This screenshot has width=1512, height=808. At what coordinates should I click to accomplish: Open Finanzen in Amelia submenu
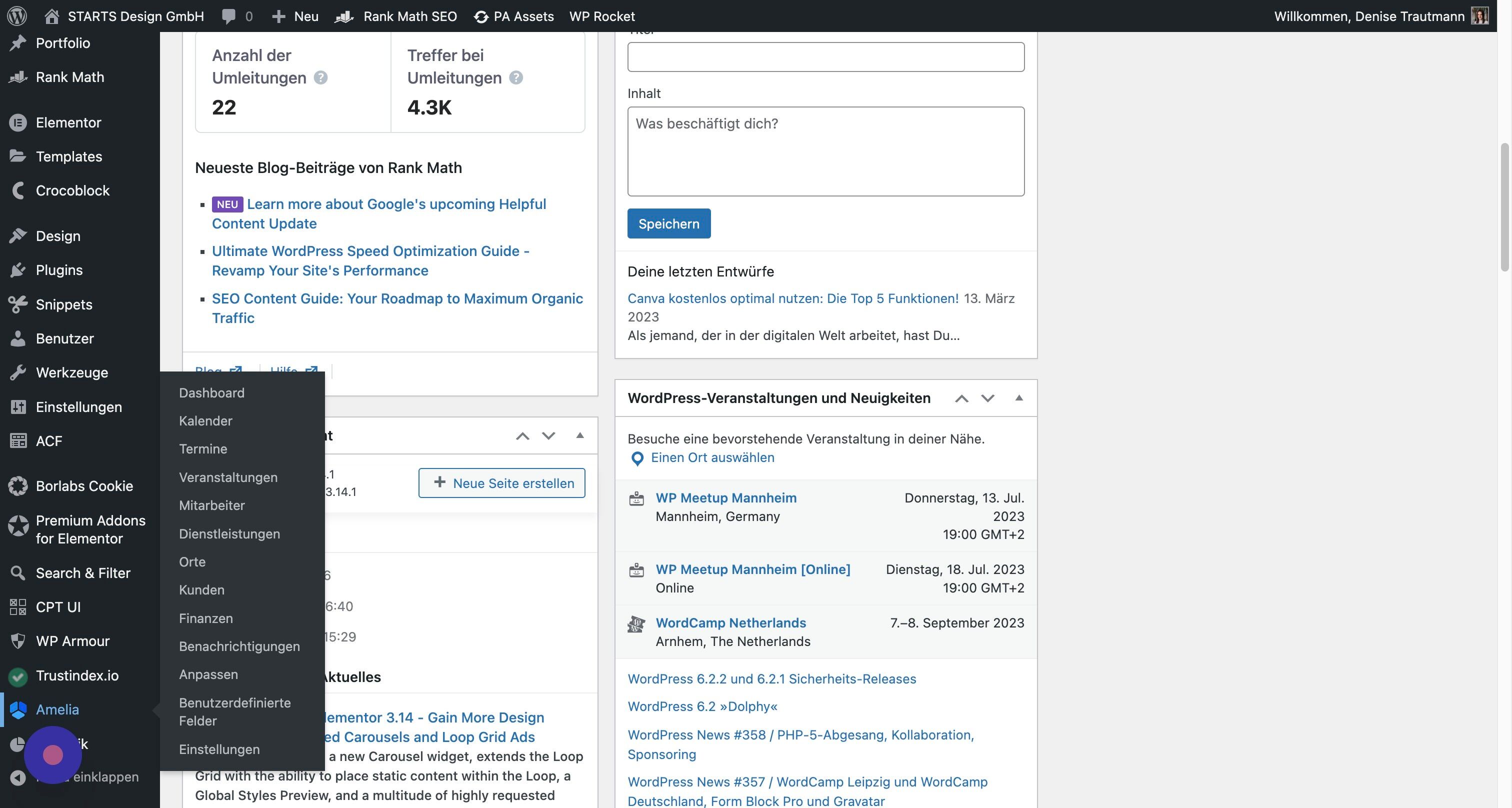(x=206, y=618)
